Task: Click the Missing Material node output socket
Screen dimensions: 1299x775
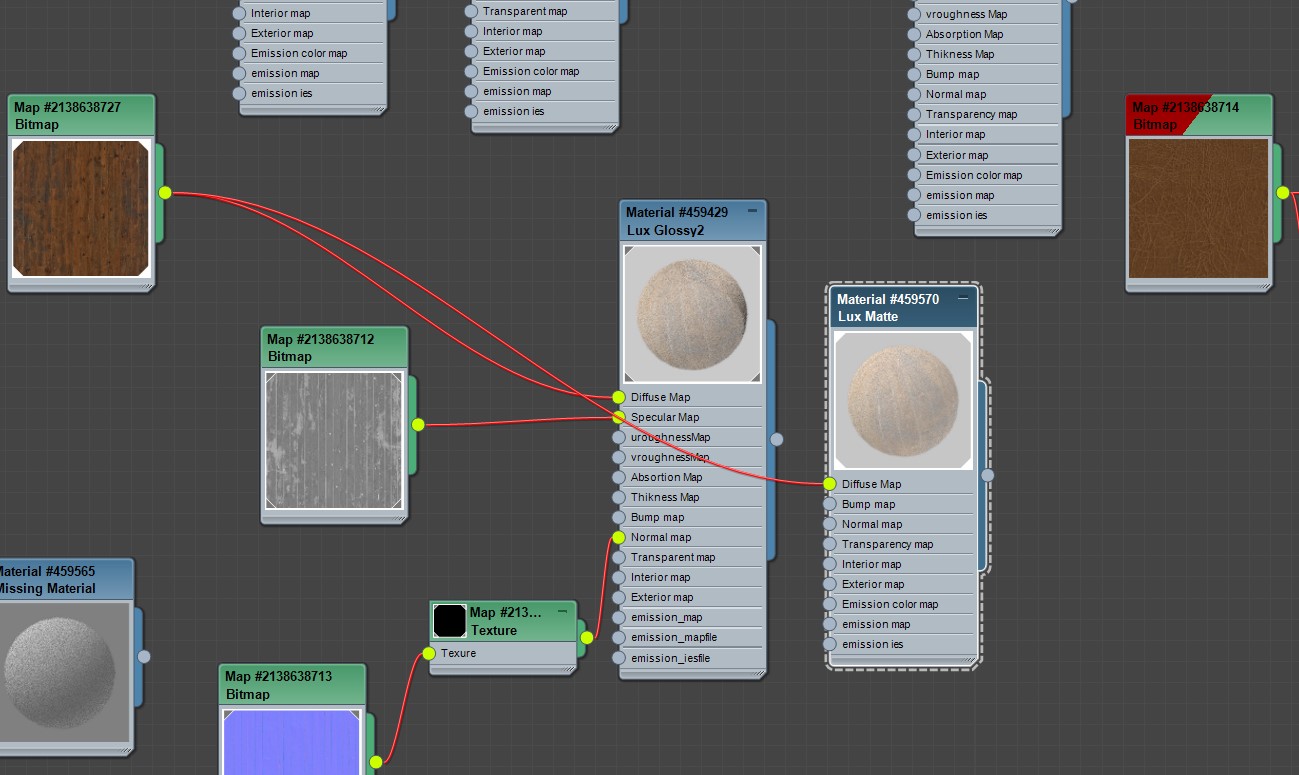Action: tap(144, 657)
